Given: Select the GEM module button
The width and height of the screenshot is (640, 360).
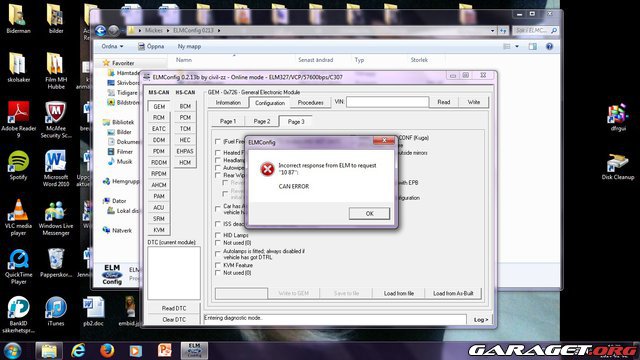Looking at the screenshot, I should point(159,107).
